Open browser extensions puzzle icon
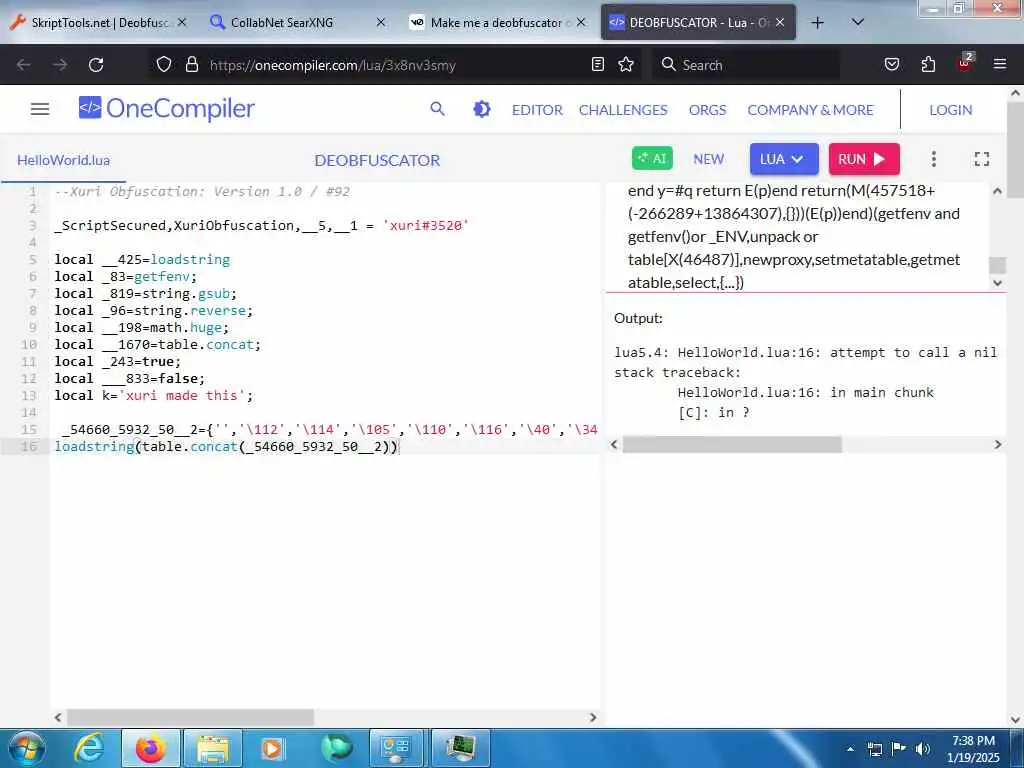 [928, 65]
